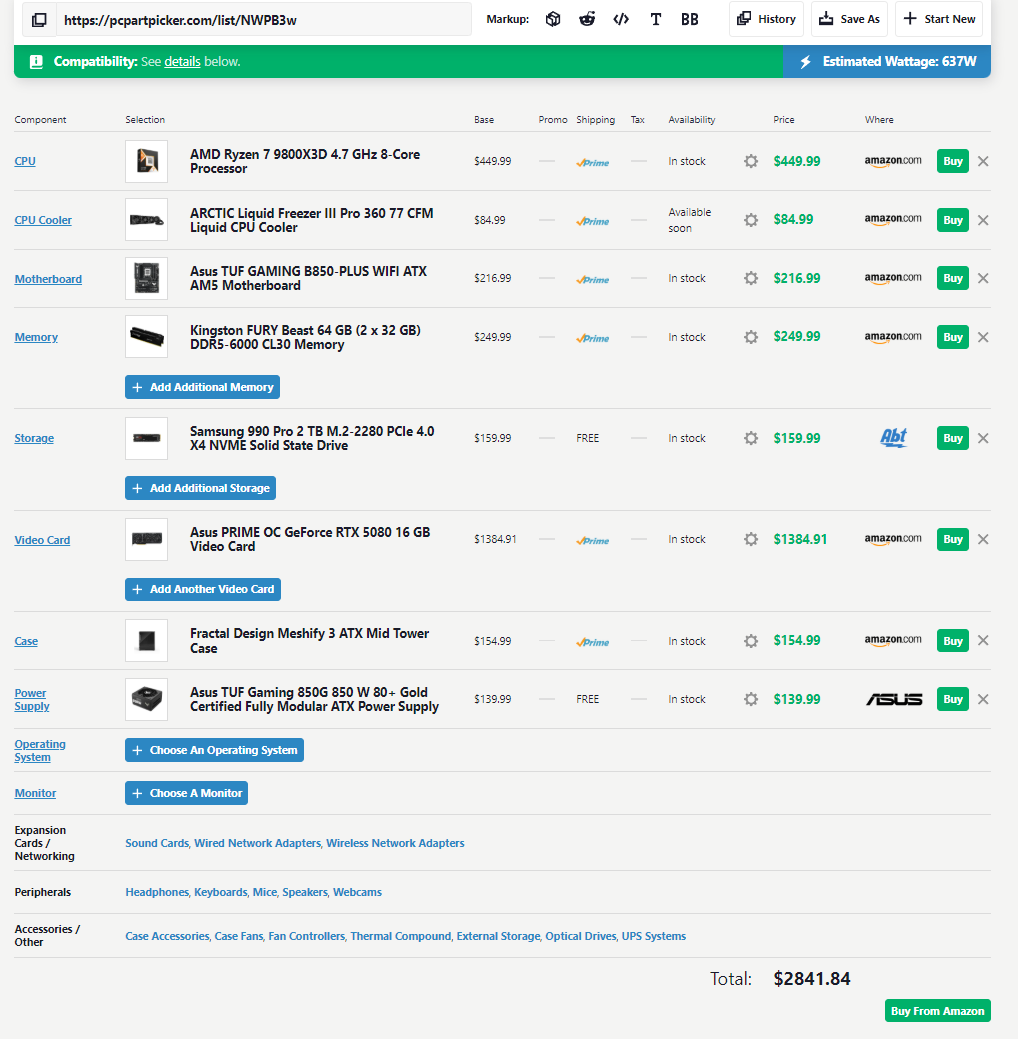Open the Webcams peripherals link
Image resolution: width=1018 pixels, height=1039 pixels.
357,892
